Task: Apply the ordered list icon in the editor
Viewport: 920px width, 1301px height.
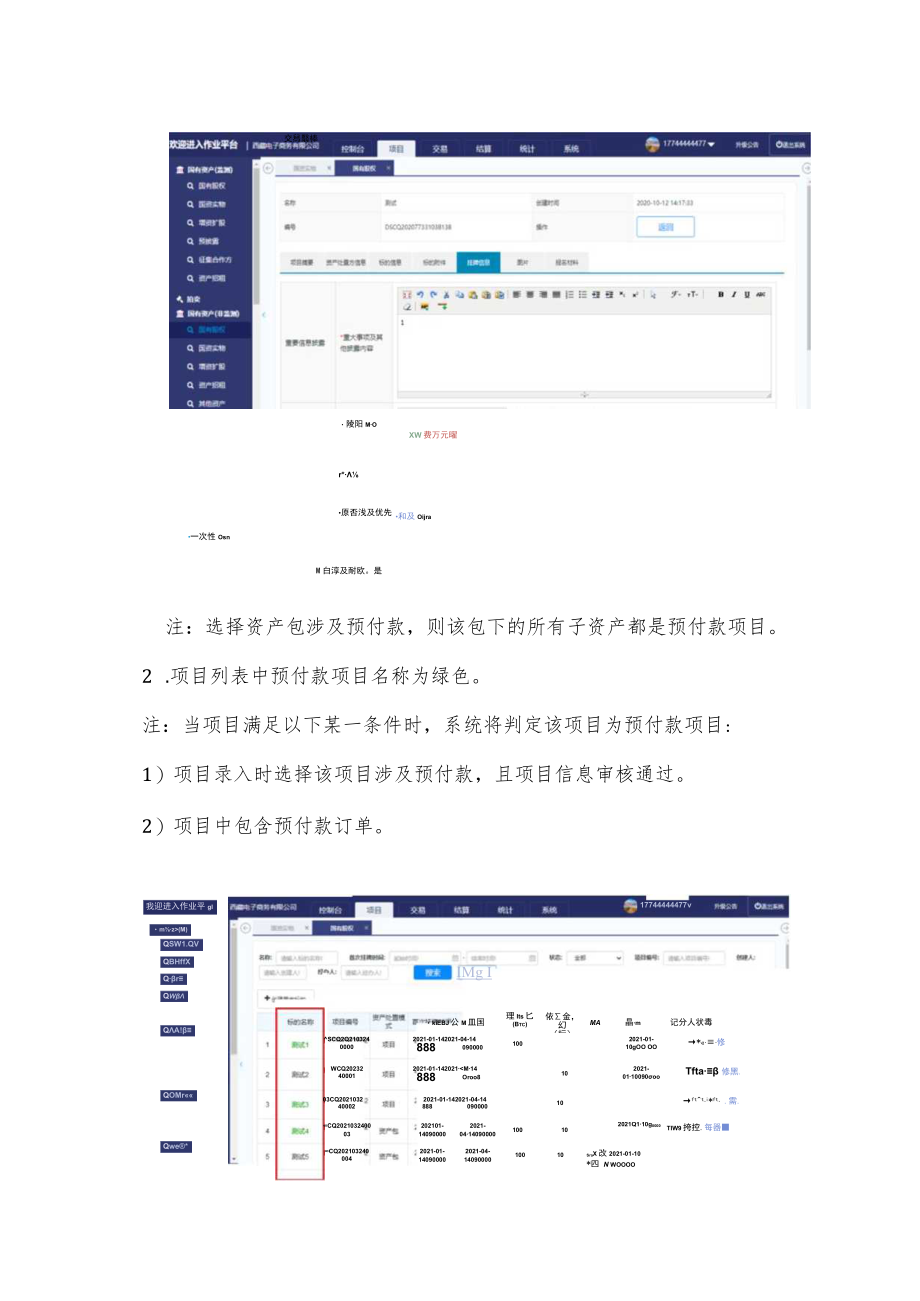Action: click(568, 294)
